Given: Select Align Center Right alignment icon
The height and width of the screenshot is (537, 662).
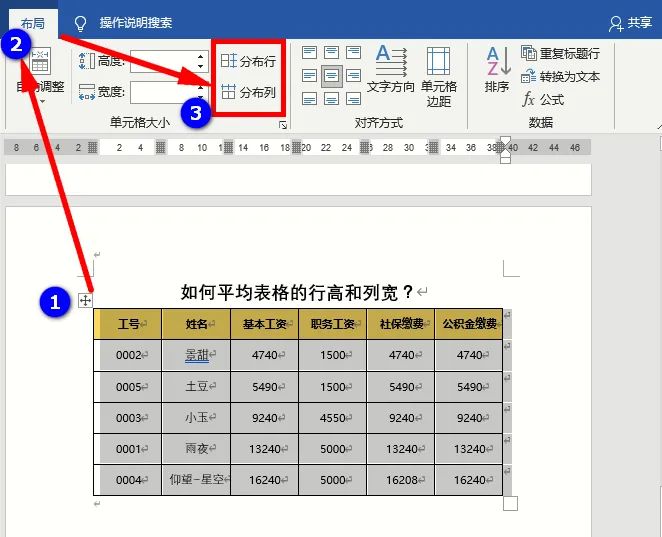Looking at the screenshot, I should pyautogui.click(x=353, y=76).
